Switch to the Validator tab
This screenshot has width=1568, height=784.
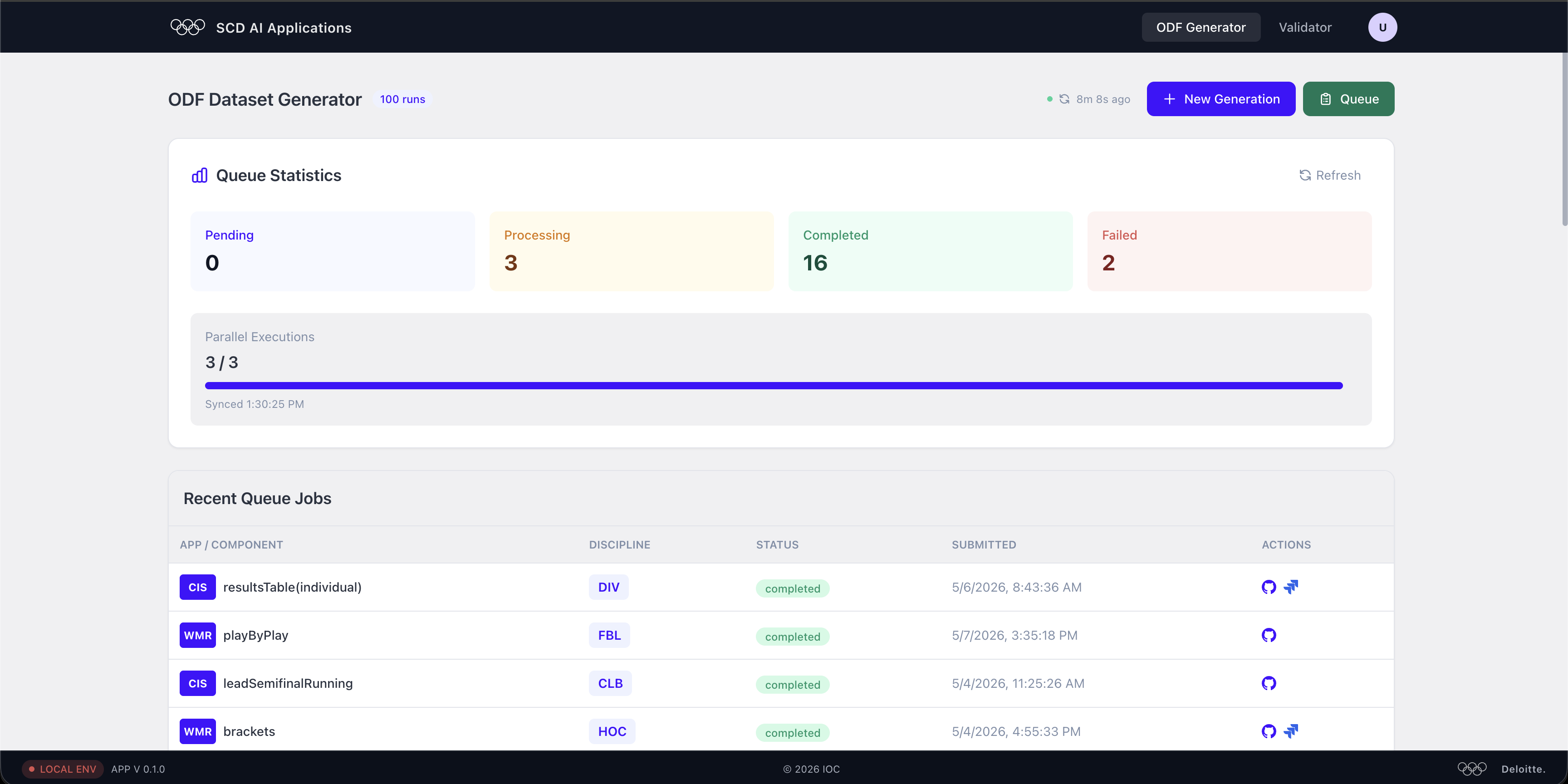[x=1305, y=27]
